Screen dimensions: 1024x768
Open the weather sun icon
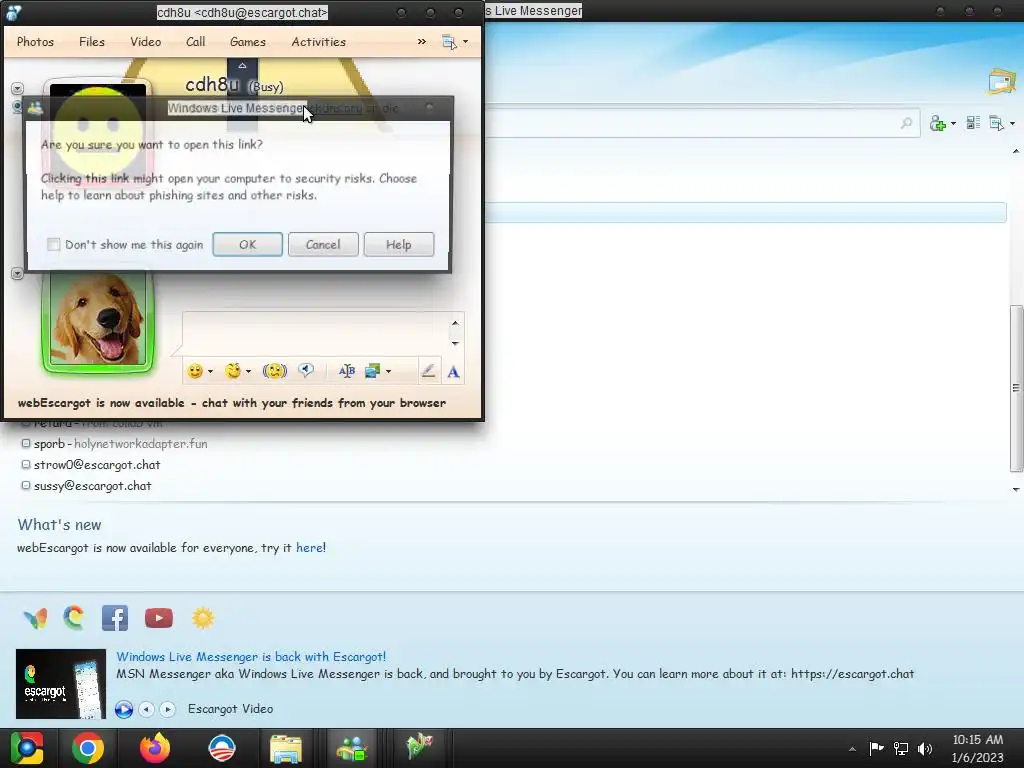(203, 618)
